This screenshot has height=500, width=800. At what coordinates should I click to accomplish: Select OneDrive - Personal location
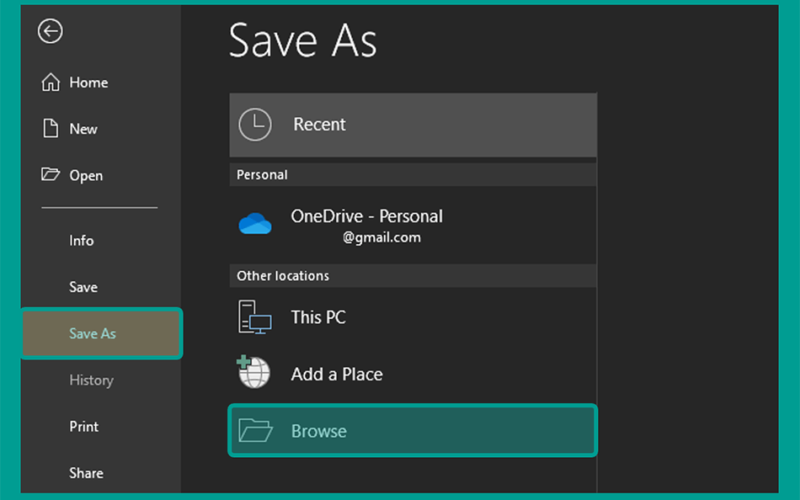(413, 224)
